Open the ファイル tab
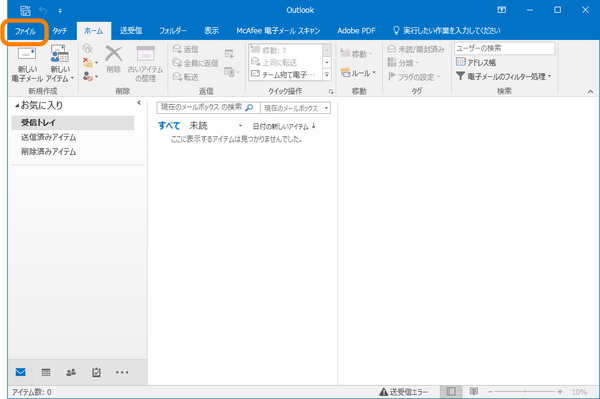This screenshot has width=600, height=399. [x=25, y=31]
